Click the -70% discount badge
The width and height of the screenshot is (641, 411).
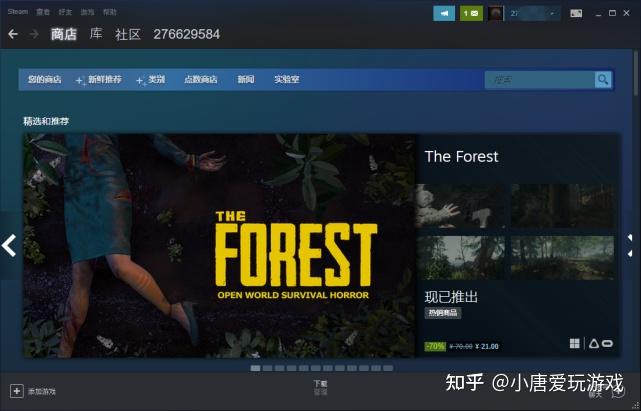pos(435,346)
